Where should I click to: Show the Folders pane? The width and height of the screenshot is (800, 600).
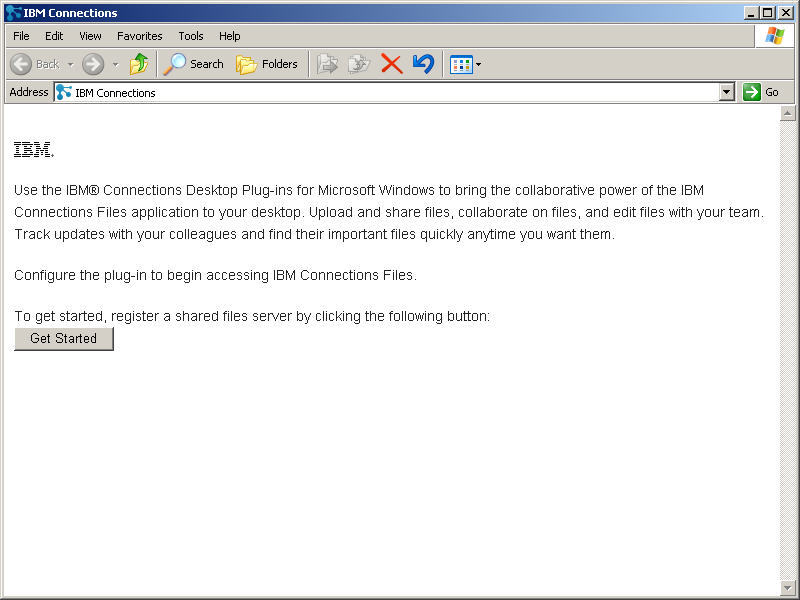point(267,64)
